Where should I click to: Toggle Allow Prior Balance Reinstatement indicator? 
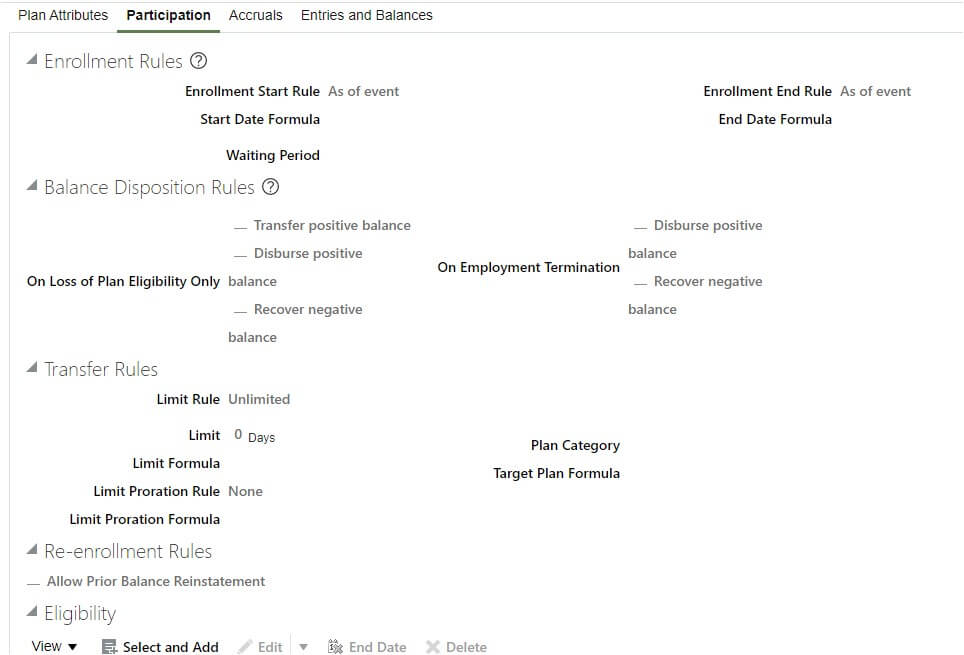pyautogui.click(x=34, y=583)
